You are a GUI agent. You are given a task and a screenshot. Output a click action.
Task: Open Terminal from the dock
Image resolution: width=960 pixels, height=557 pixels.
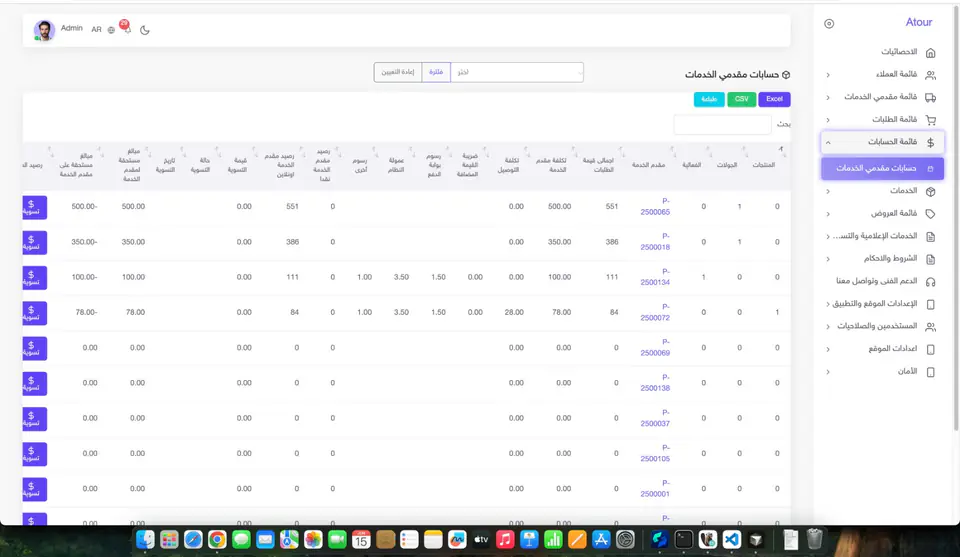coord(683,539)
